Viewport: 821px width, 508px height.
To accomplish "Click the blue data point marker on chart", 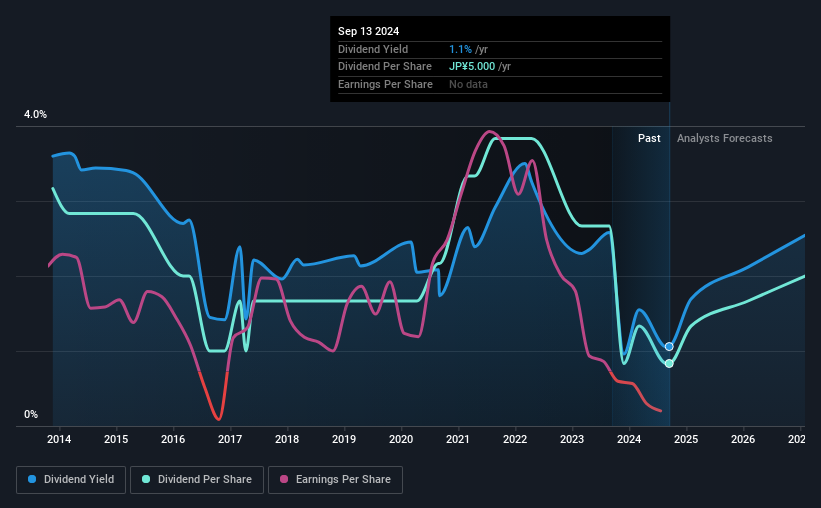I will pyautogui.click(x=669, y=347).
